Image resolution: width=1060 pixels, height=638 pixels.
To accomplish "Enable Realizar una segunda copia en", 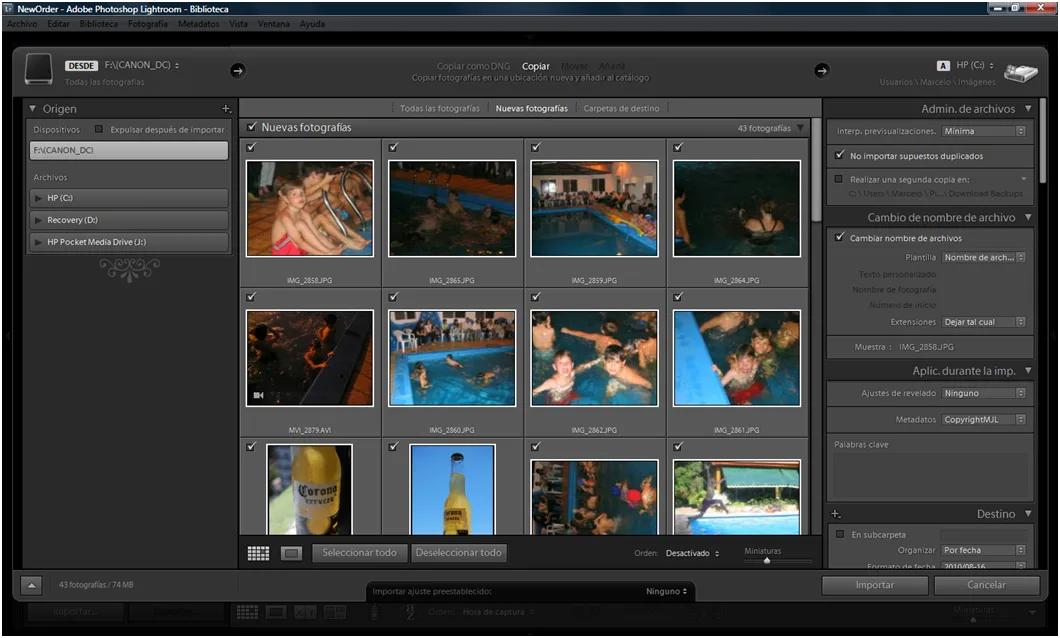I will [x=841, y=178].
